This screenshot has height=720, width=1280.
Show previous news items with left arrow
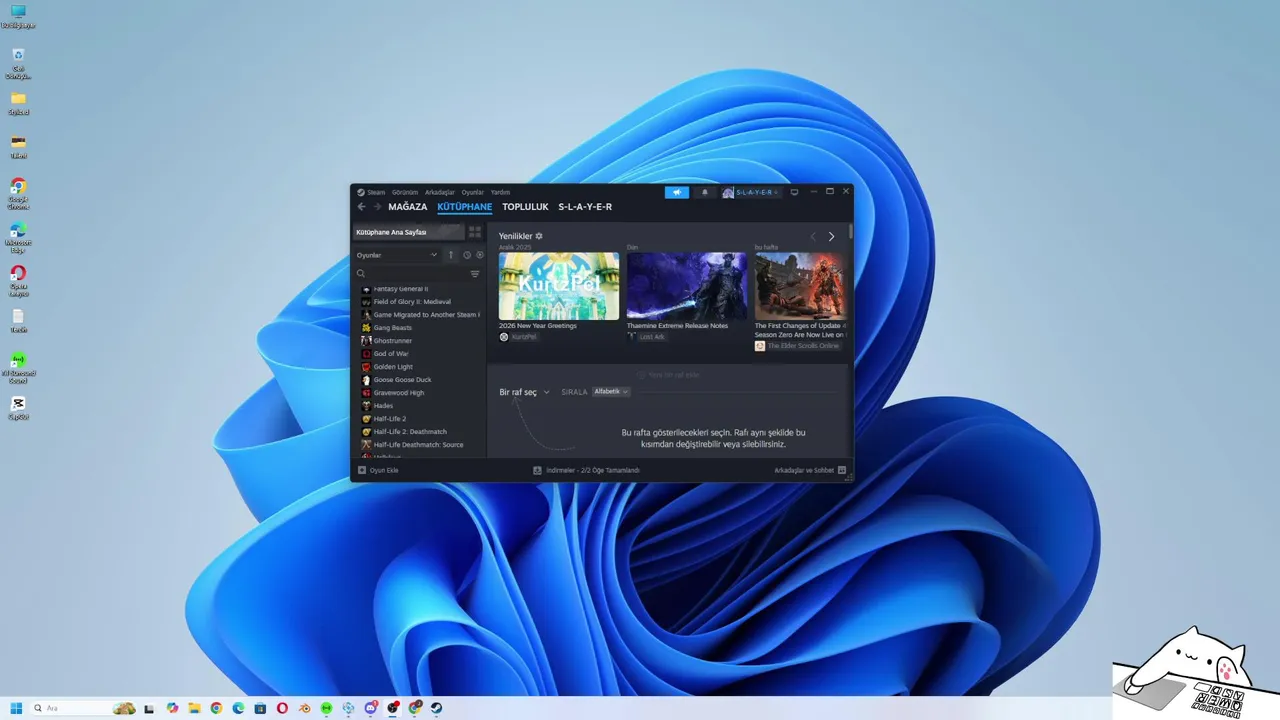pos(813,237)
